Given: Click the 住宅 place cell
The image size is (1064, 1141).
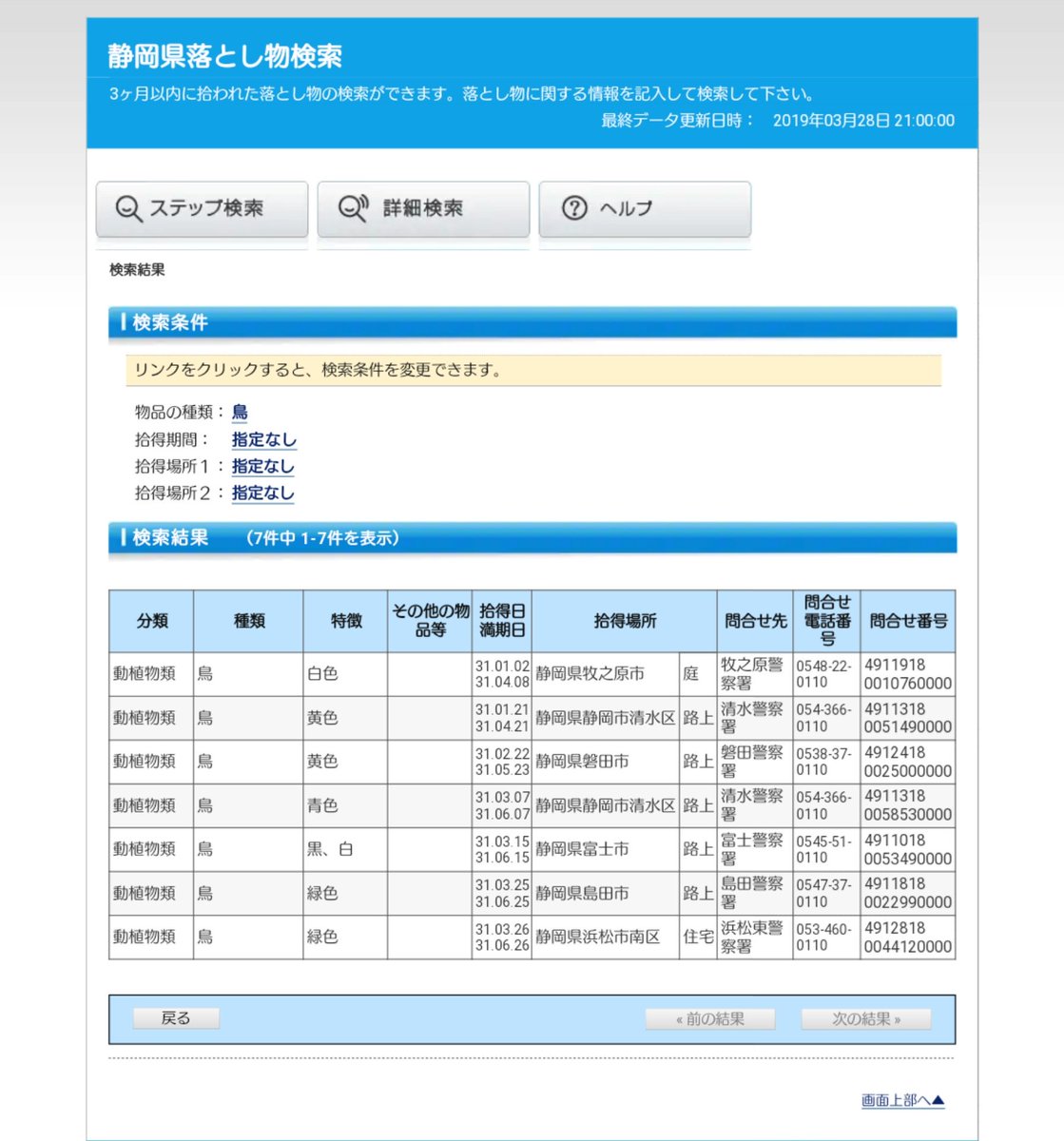Looking at the screenshot, I should coord(698,937).
